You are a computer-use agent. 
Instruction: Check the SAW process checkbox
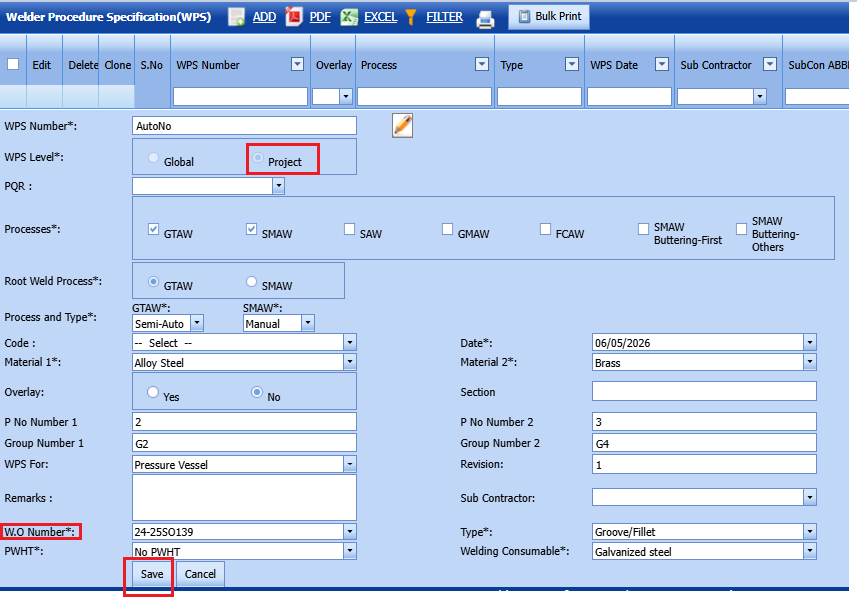point(349,229)
